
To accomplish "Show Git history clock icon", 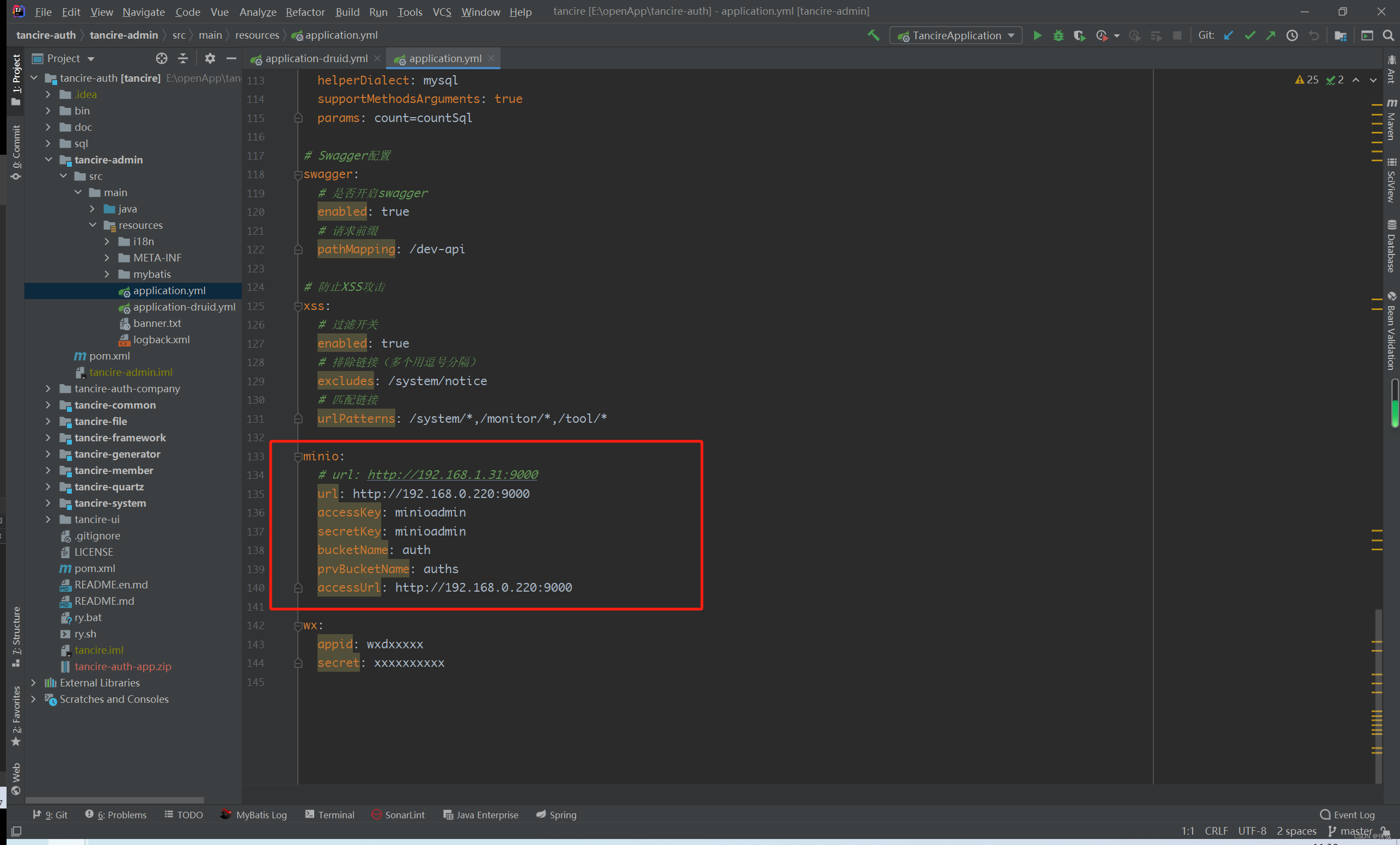I will pyautogui.click(x=1292, y=35).
